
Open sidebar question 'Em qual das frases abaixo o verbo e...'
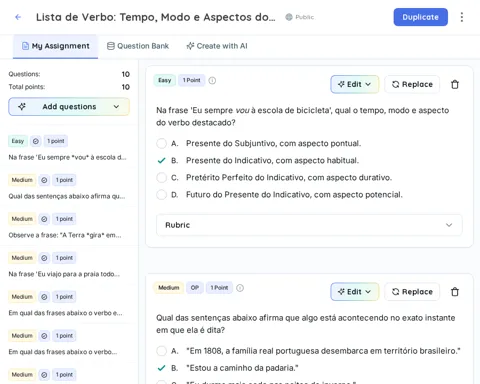point(66,313)
